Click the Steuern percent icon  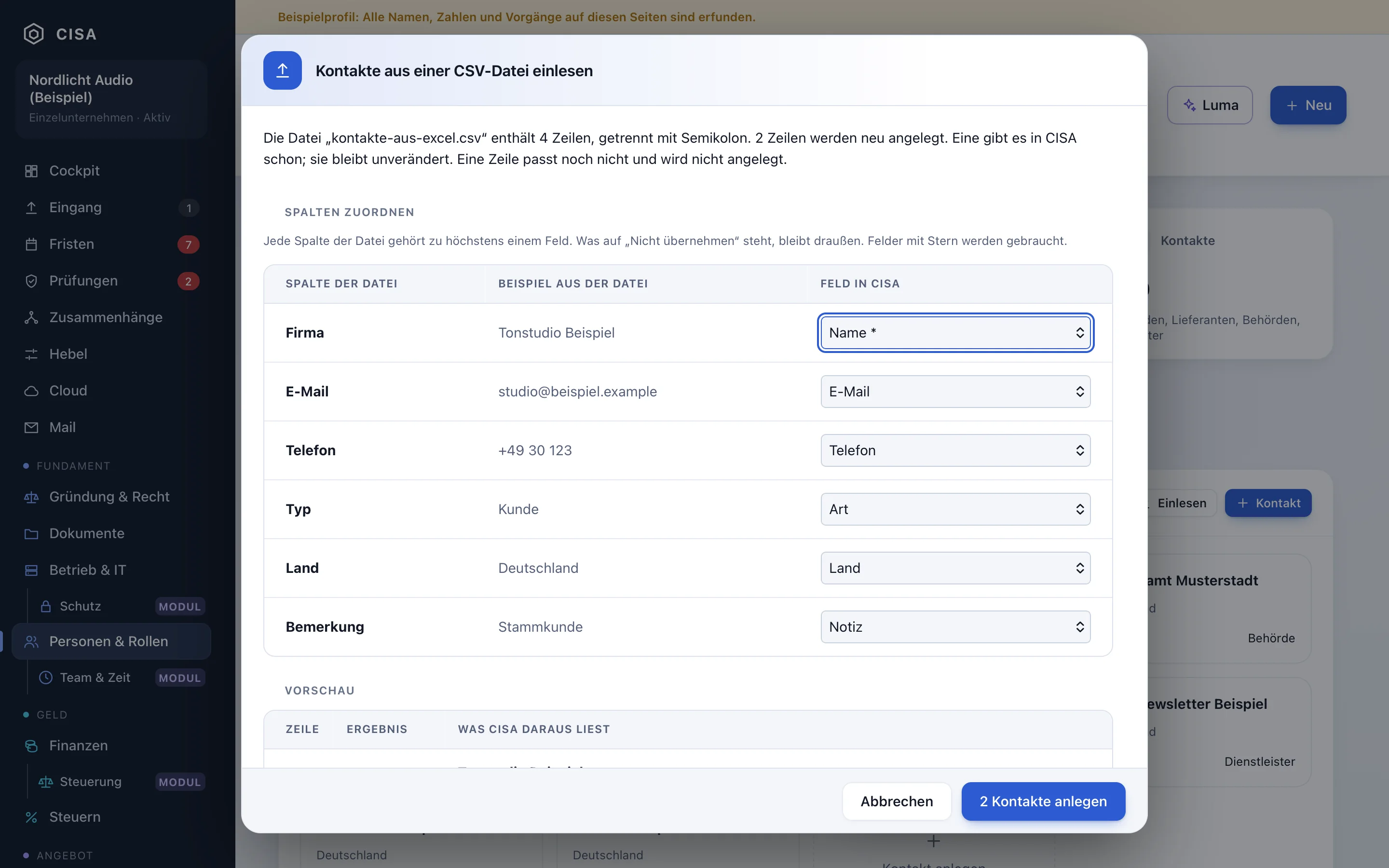[31, 817]
